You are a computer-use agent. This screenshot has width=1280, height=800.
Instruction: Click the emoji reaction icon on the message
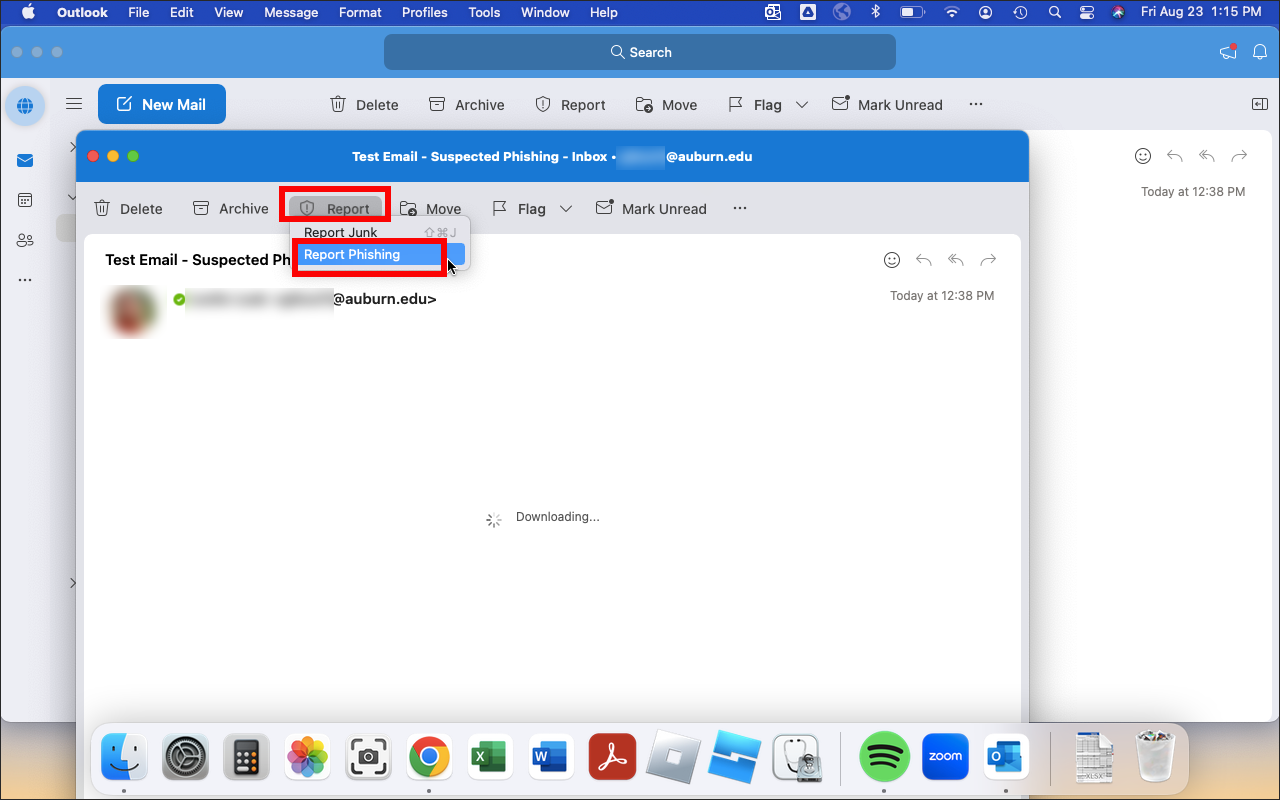point(892,260)
